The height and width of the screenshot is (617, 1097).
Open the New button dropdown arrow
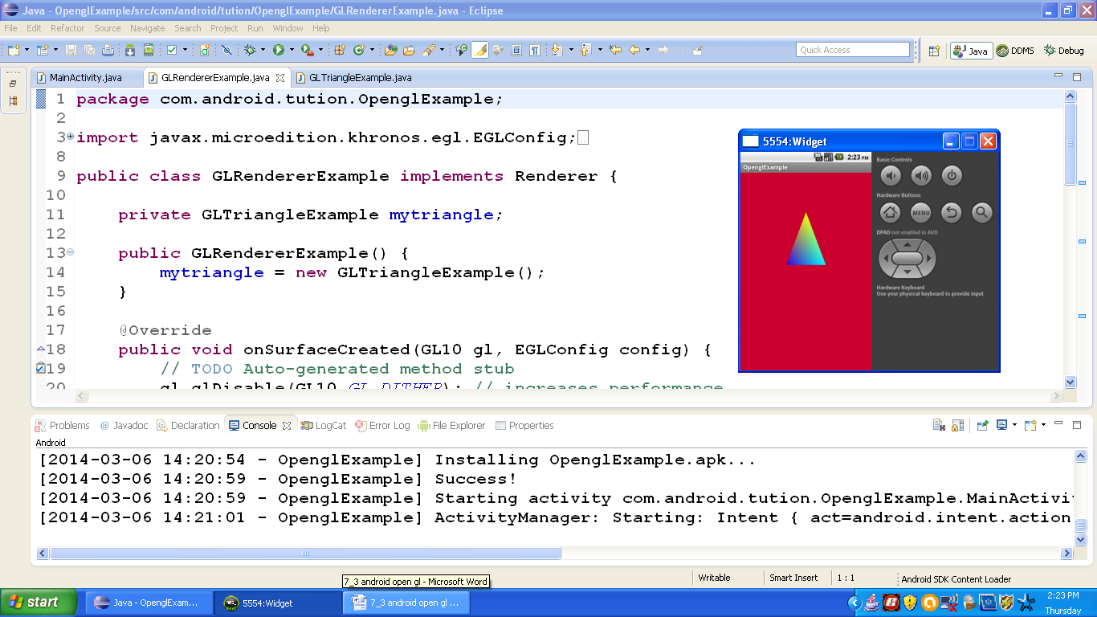click(x=27, y=50)
